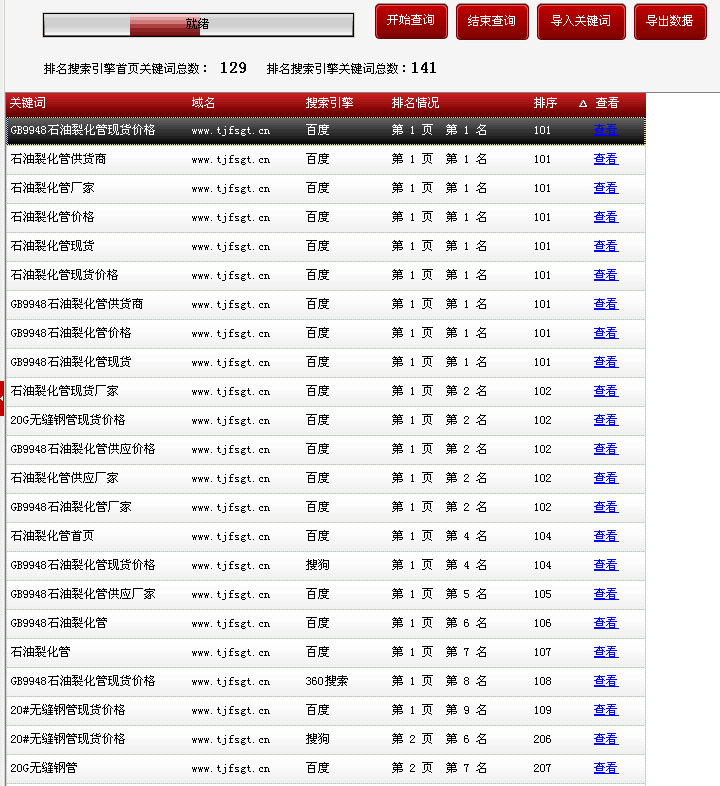Select the 20G无缝钢管现货价格 keyword row
This screenshot has height=786, width=720.
pyautogui.click(x=68, y=420)
